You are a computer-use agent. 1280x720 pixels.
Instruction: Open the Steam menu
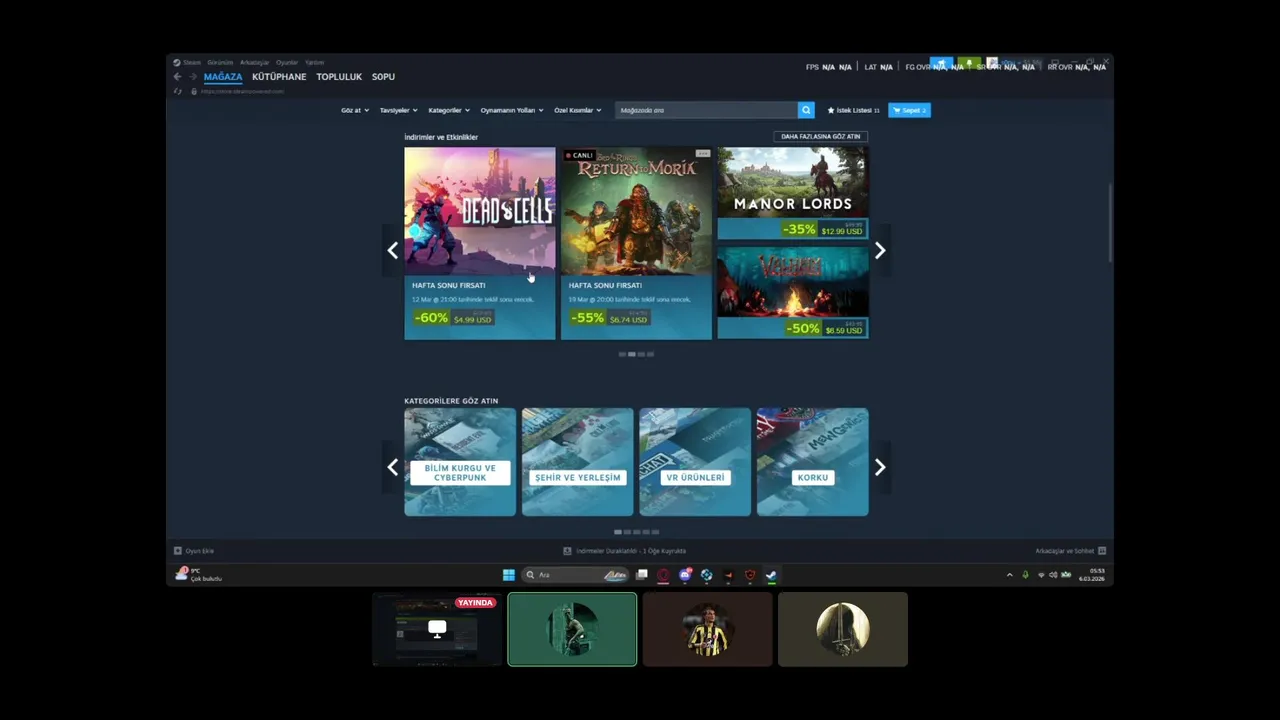point(186,62)
